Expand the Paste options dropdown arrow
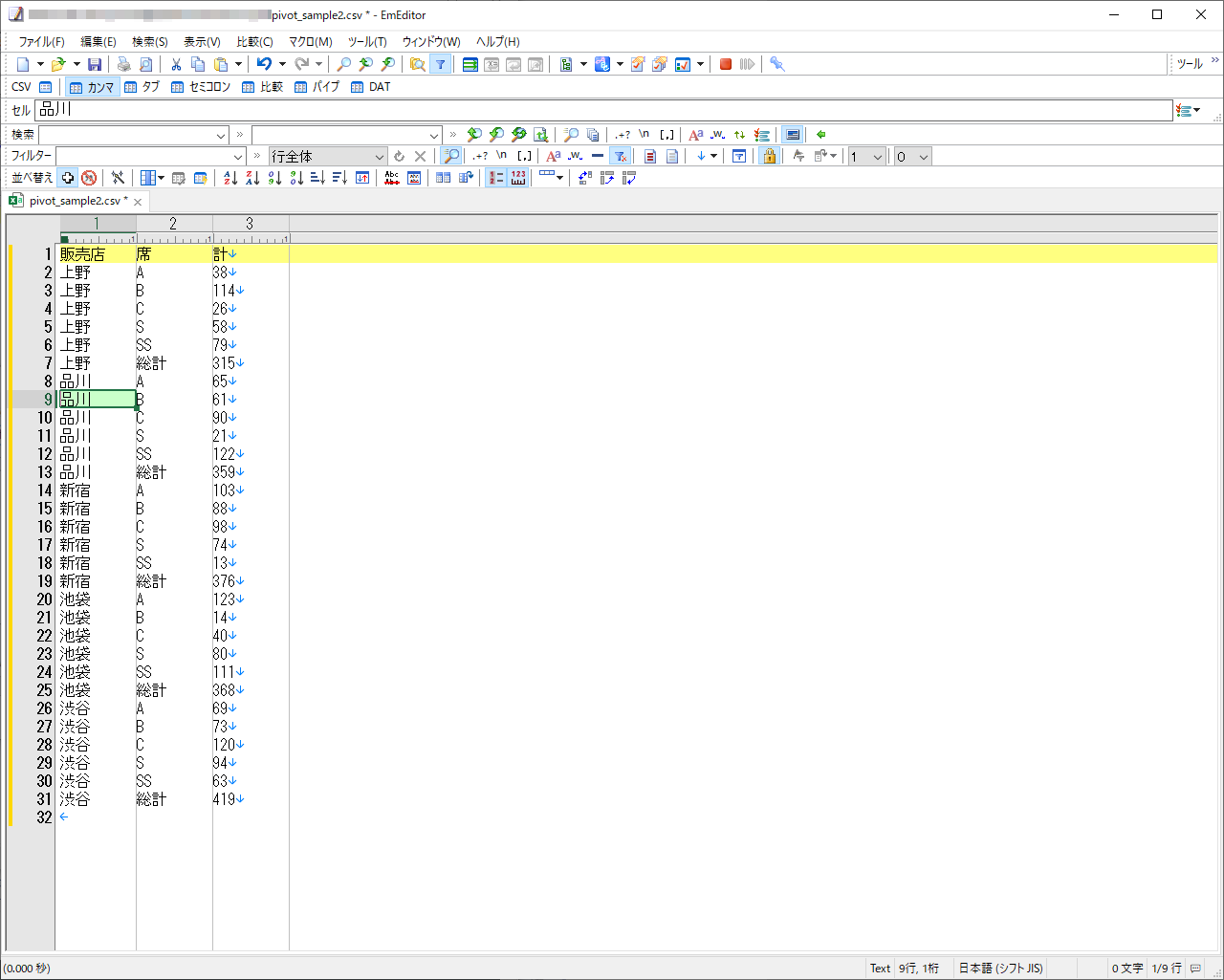1224x980 pixels. [x=238, y=64]
